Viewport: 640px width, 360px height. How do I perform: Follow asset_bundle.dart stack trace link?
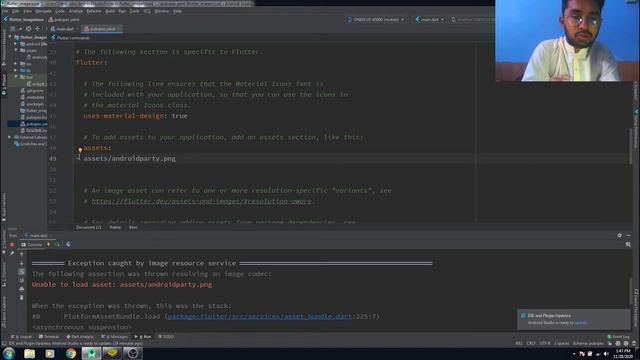260,316
